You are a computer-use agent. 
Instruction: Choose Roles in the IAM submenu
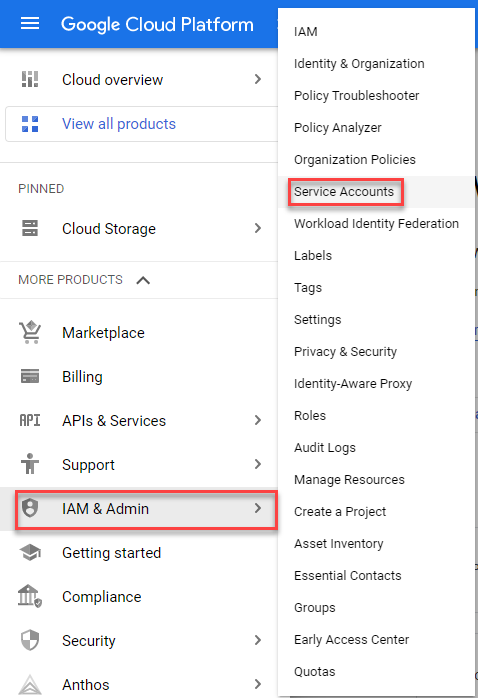coord(310,416)
